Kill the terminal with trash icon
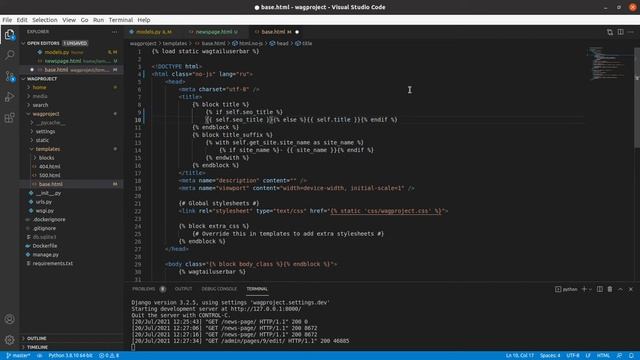640x360 pixels. [610, 289]
